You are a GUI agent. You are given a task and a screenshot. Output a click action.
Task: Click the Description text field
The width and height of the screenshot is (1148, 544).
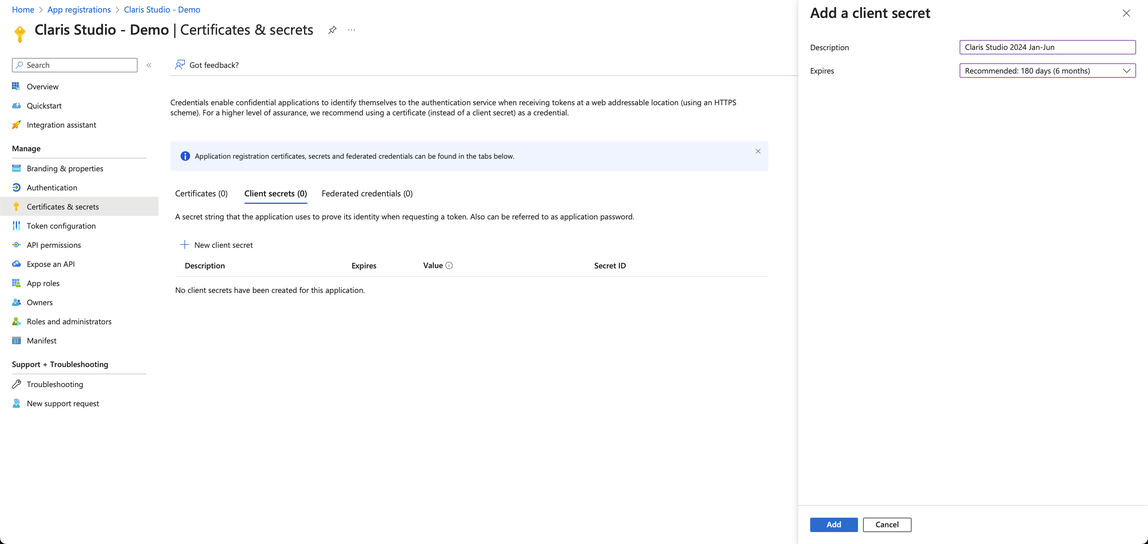tap(1047, 47)
